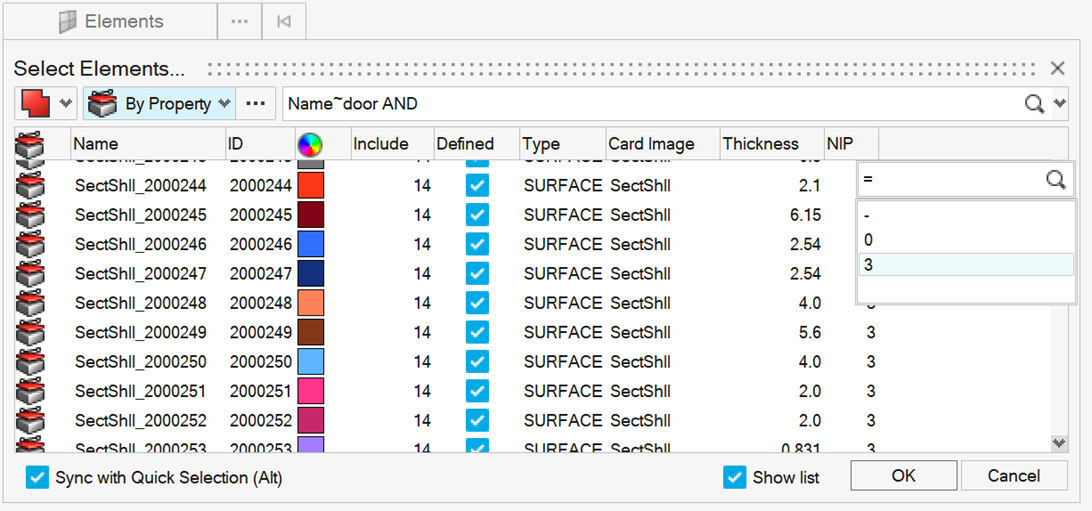Click the property icon for row SectShll_2000250
The height and width of the screenshot is (511, 1092).
31,362
